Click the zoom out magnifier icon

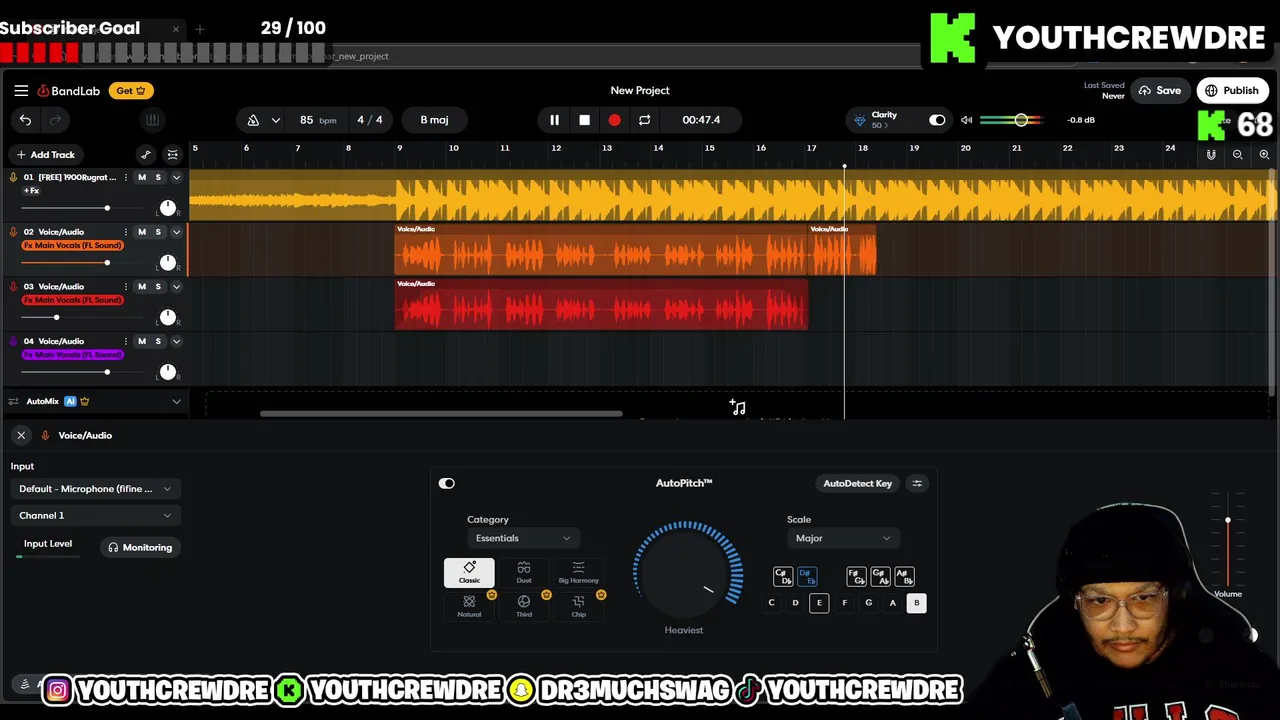(1238, 154)
